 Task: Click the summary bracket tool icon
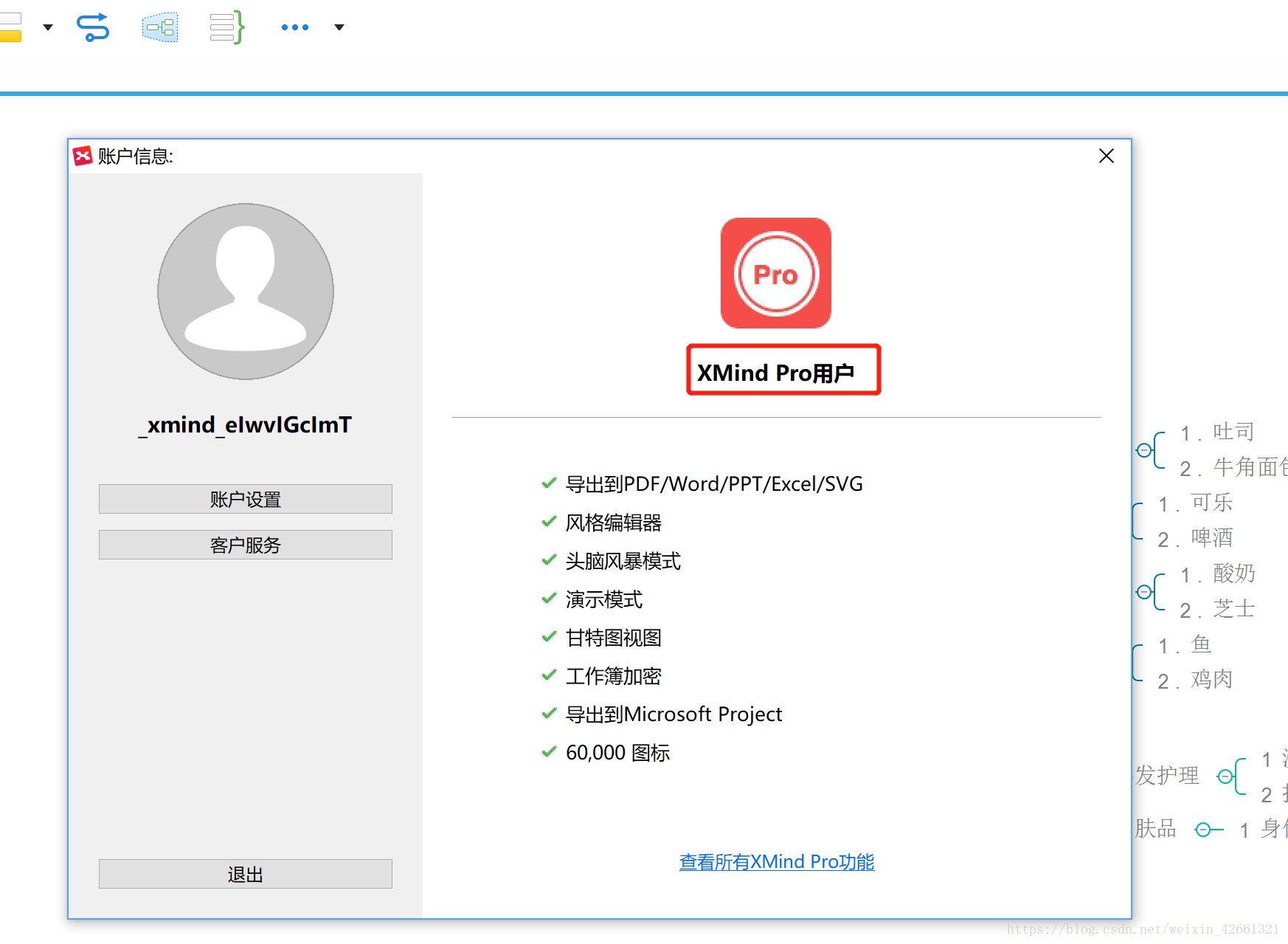coord(226,27)
